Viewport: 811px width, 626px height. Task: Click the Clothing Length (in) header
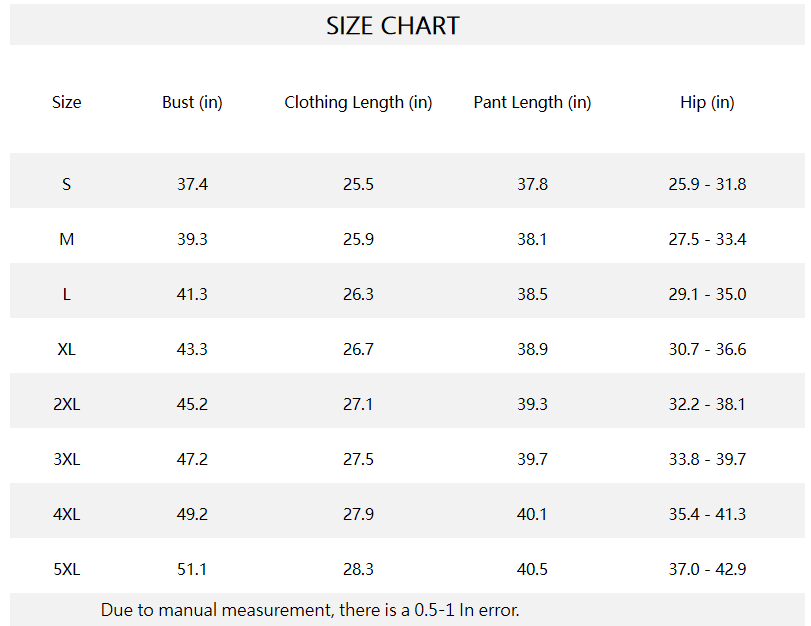pyautogui.click(x=358, y=102)
